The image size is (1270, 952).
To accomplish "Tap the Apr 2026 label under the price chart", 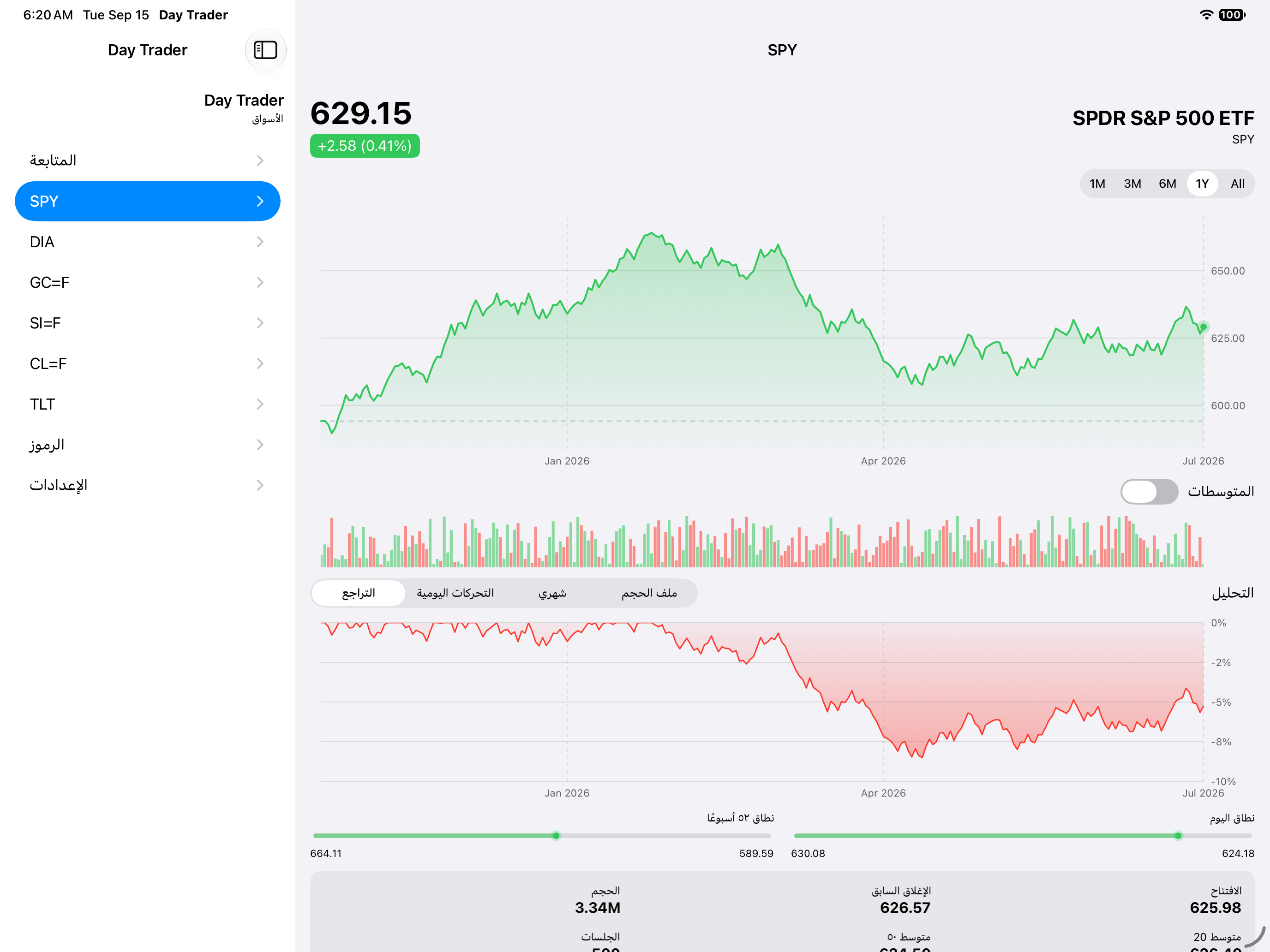I will point(883,461).
